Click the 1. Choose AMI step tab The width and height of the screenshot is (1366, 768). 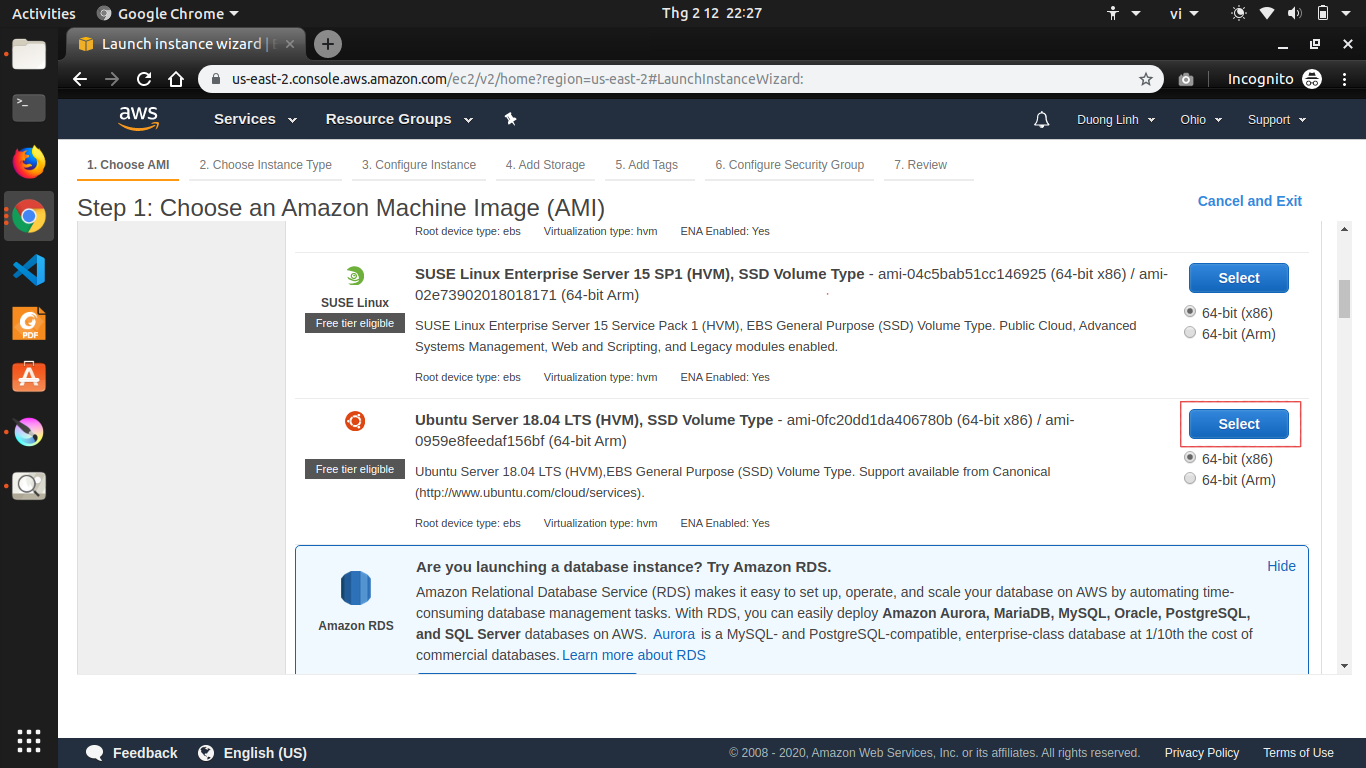click(x=128, y=165)
